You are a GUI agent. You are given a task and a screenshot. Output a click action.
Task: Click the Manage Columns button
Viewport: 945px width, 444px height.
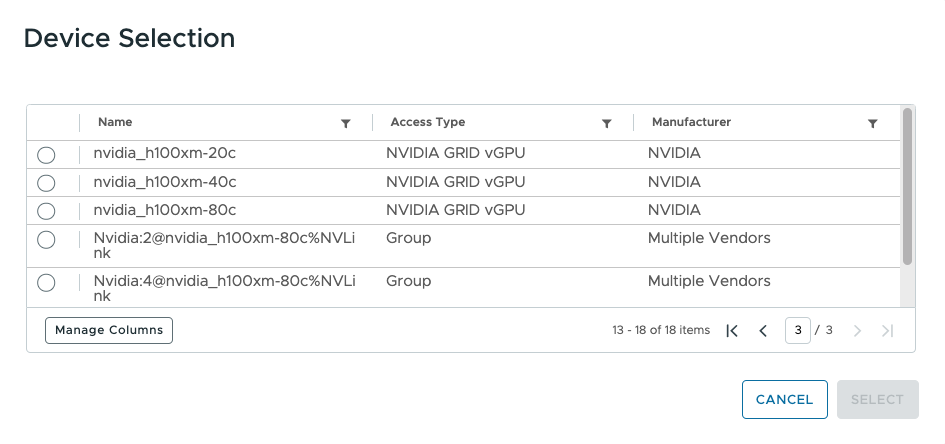pos(109,330)
